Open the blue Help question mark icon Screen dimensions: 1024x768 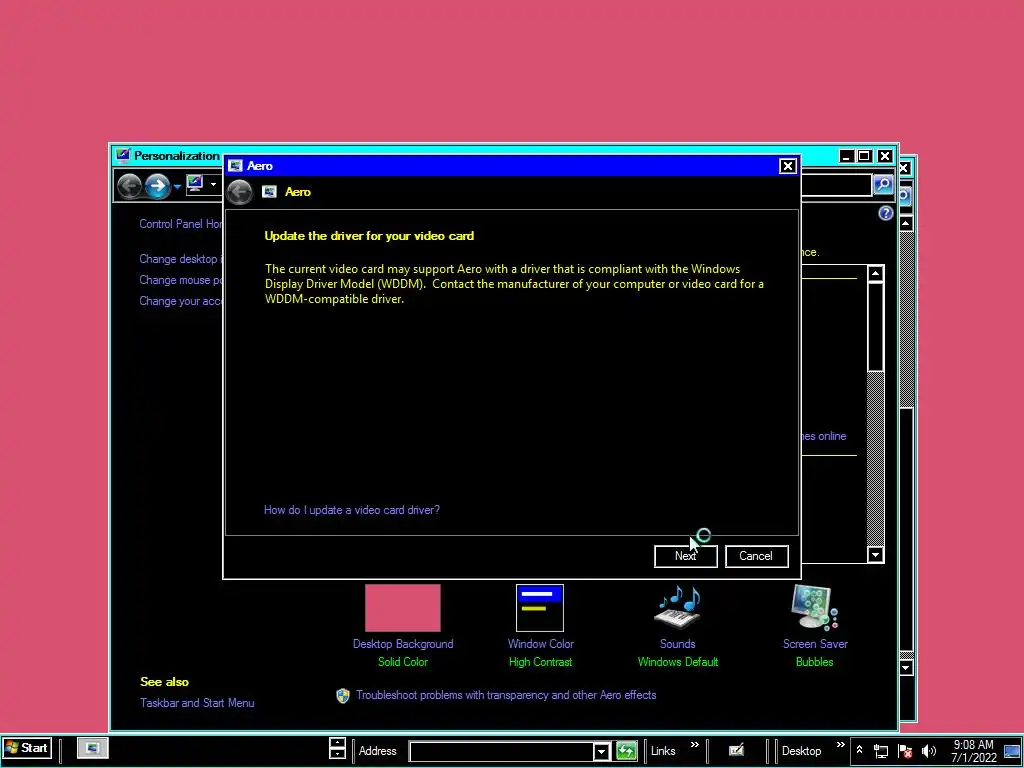coord(886,213)
